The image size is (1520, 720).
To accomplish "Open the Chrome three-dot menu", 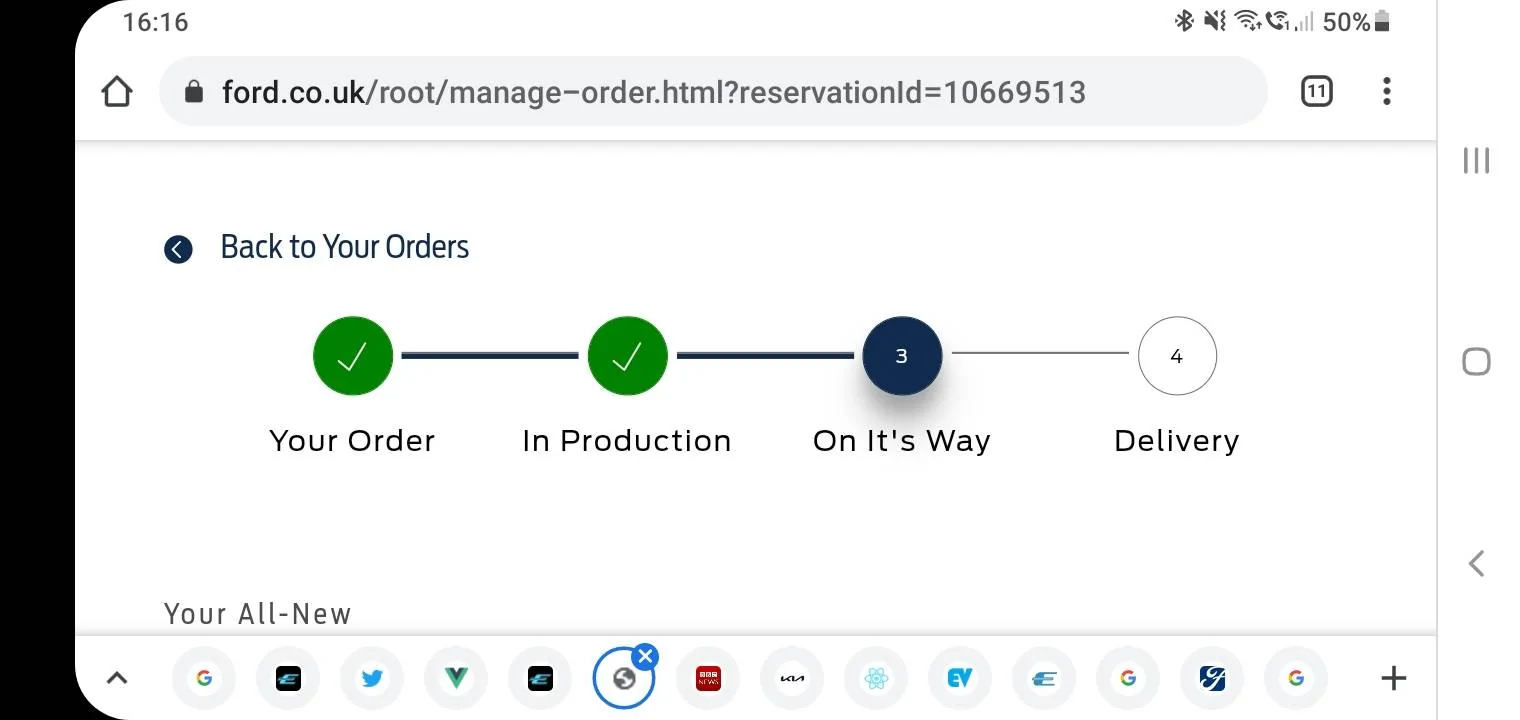I will click(x=1386, y=92).
